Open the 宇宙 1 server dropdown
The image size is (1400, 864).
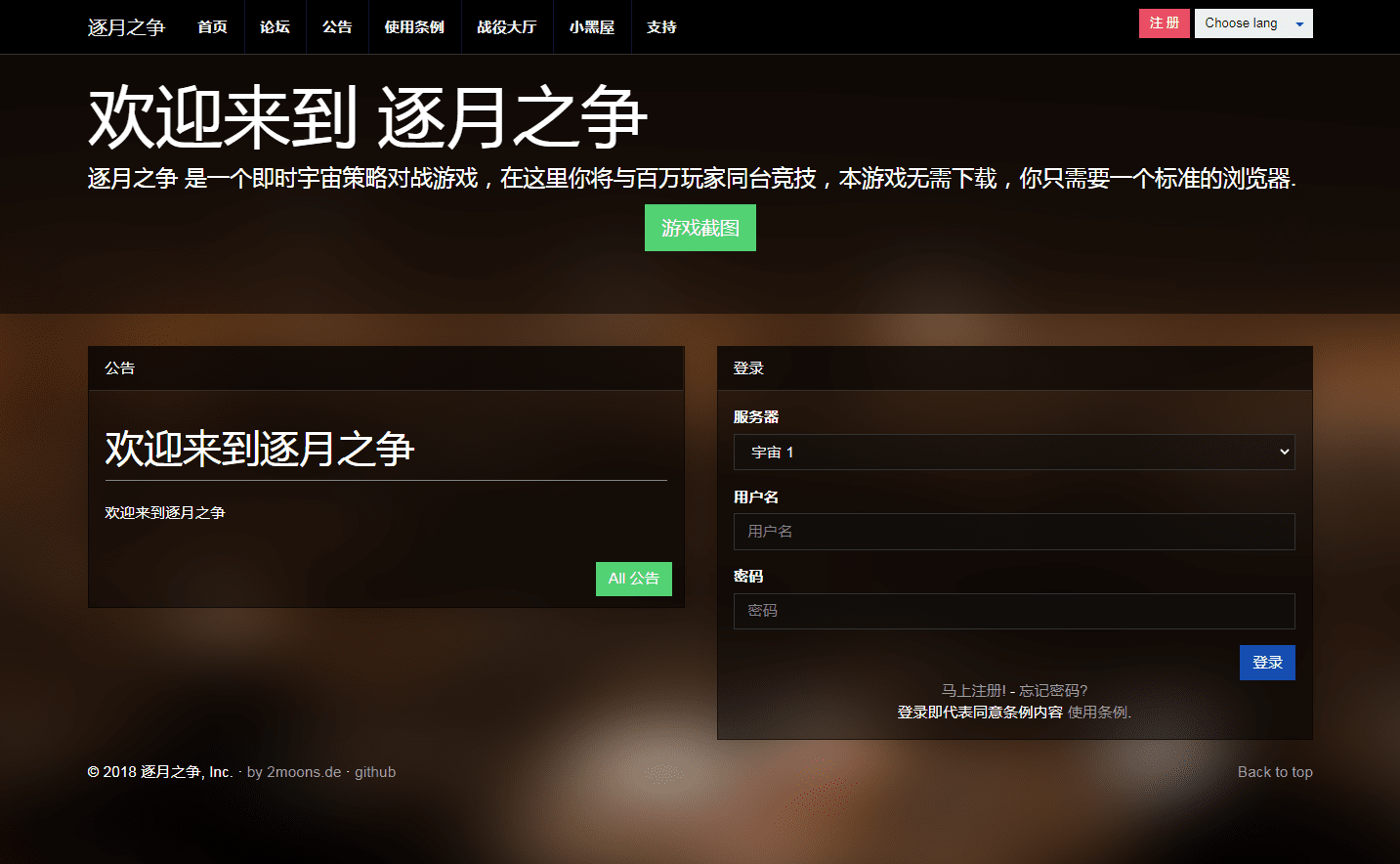[1013, 453]
